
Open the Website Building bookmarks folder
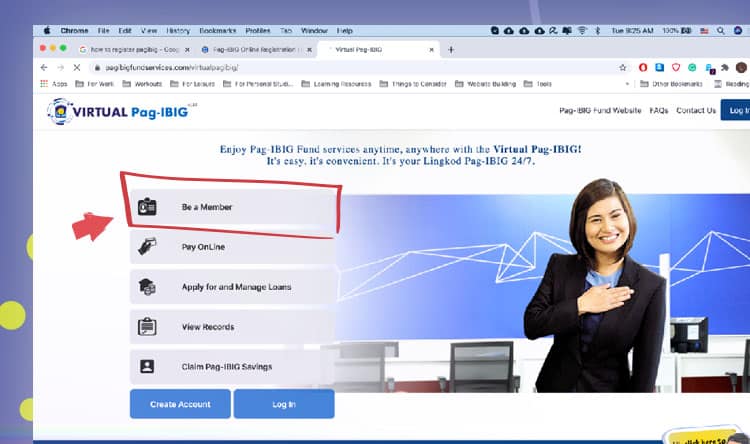tap(485, 84)
